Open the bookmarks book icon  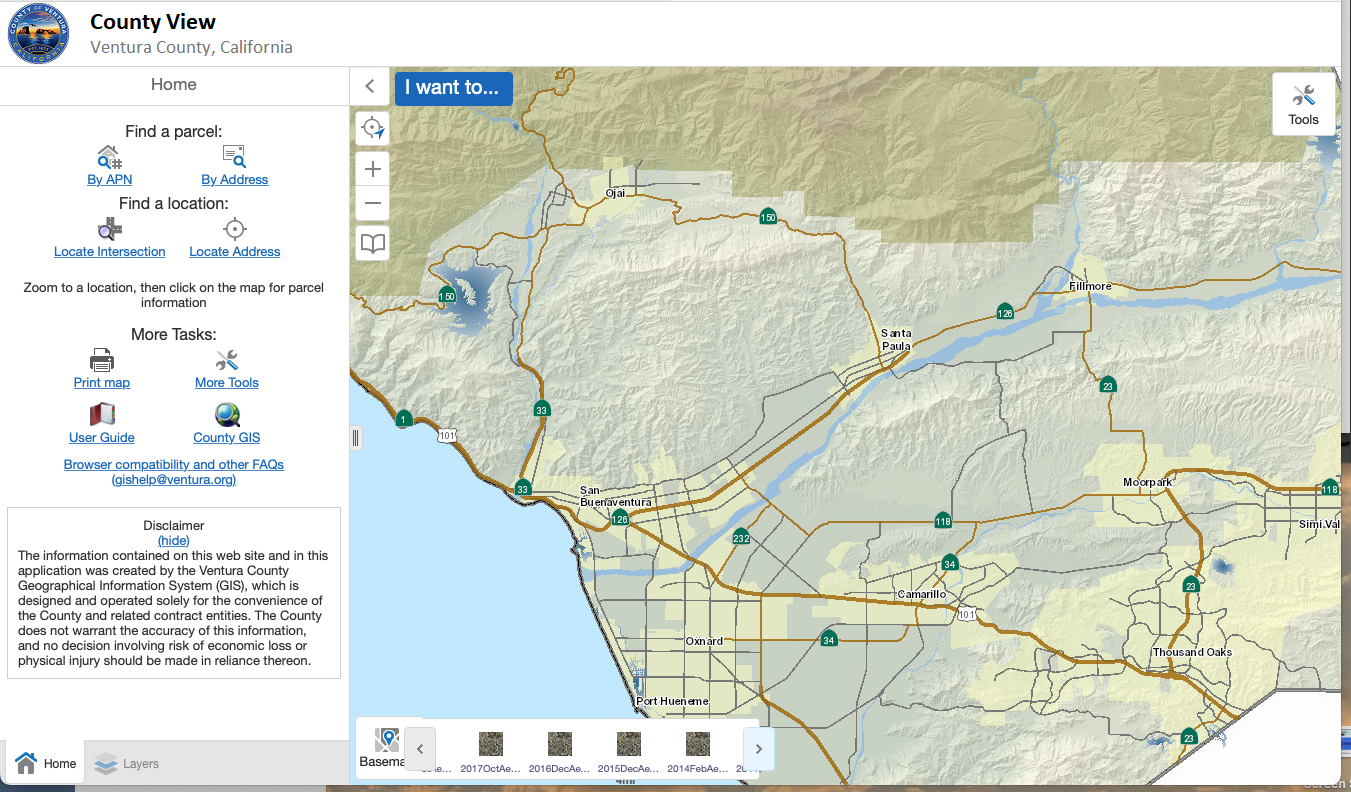[x=373, y=243]
